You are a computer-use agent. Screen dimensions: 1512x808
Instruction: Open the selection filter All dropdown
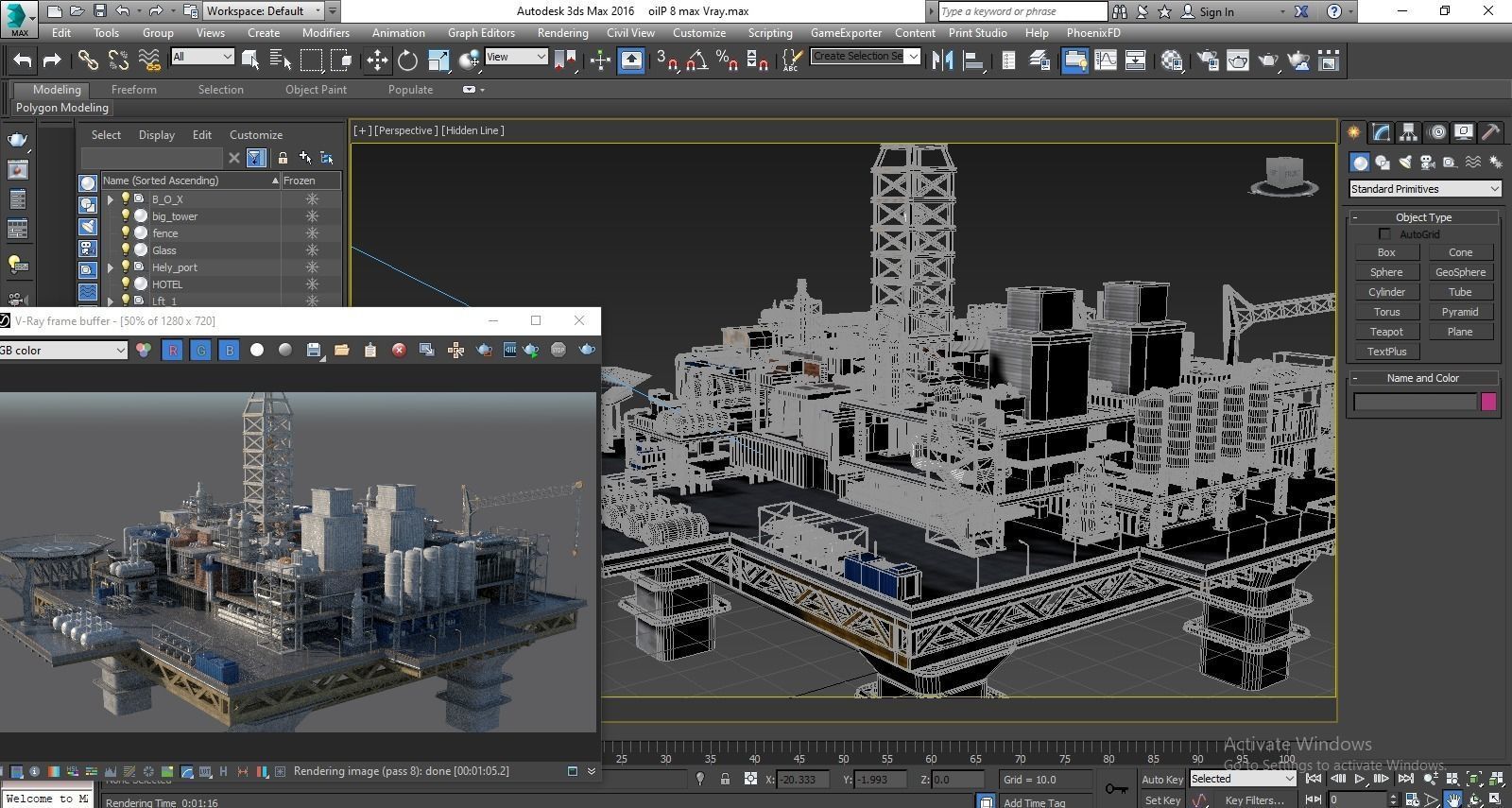(202, 57)
